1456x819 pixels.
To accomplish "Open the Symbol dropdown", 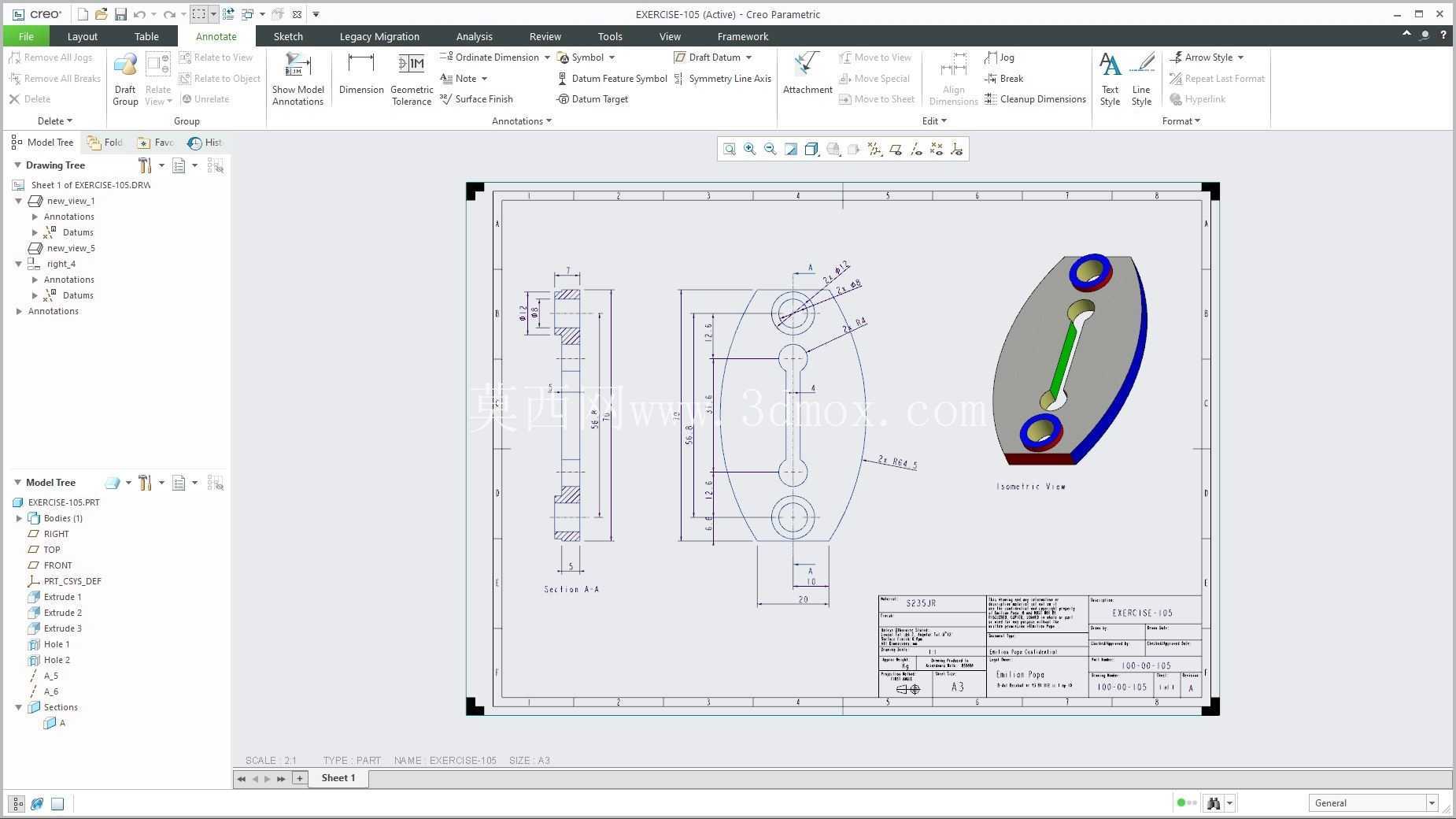I will tap(612, 57).
